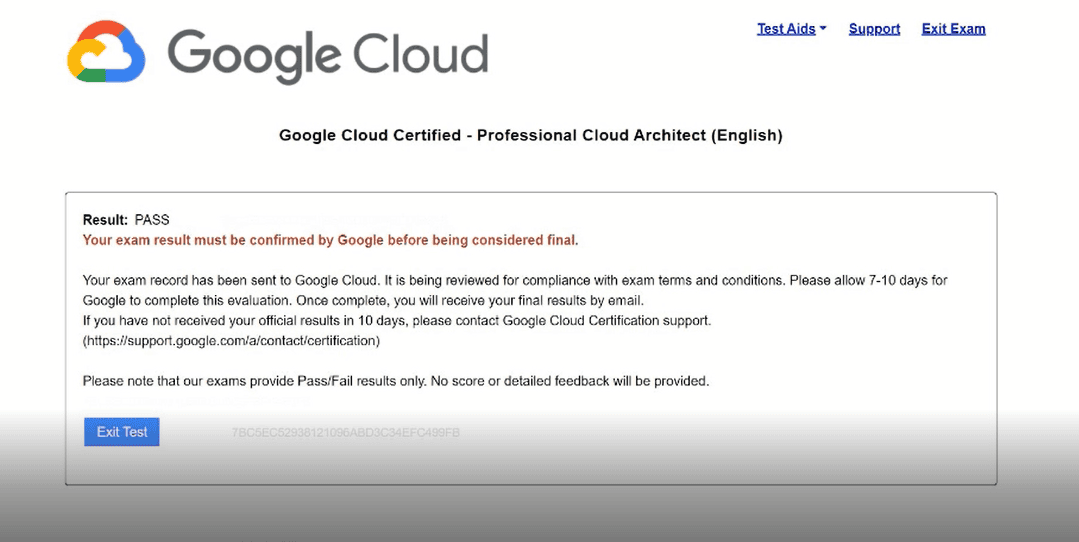The width and height of the screenshot is (1079, 542).
Task: Click the faded confirmation code beside Exit Test
Action: point(345,433)
